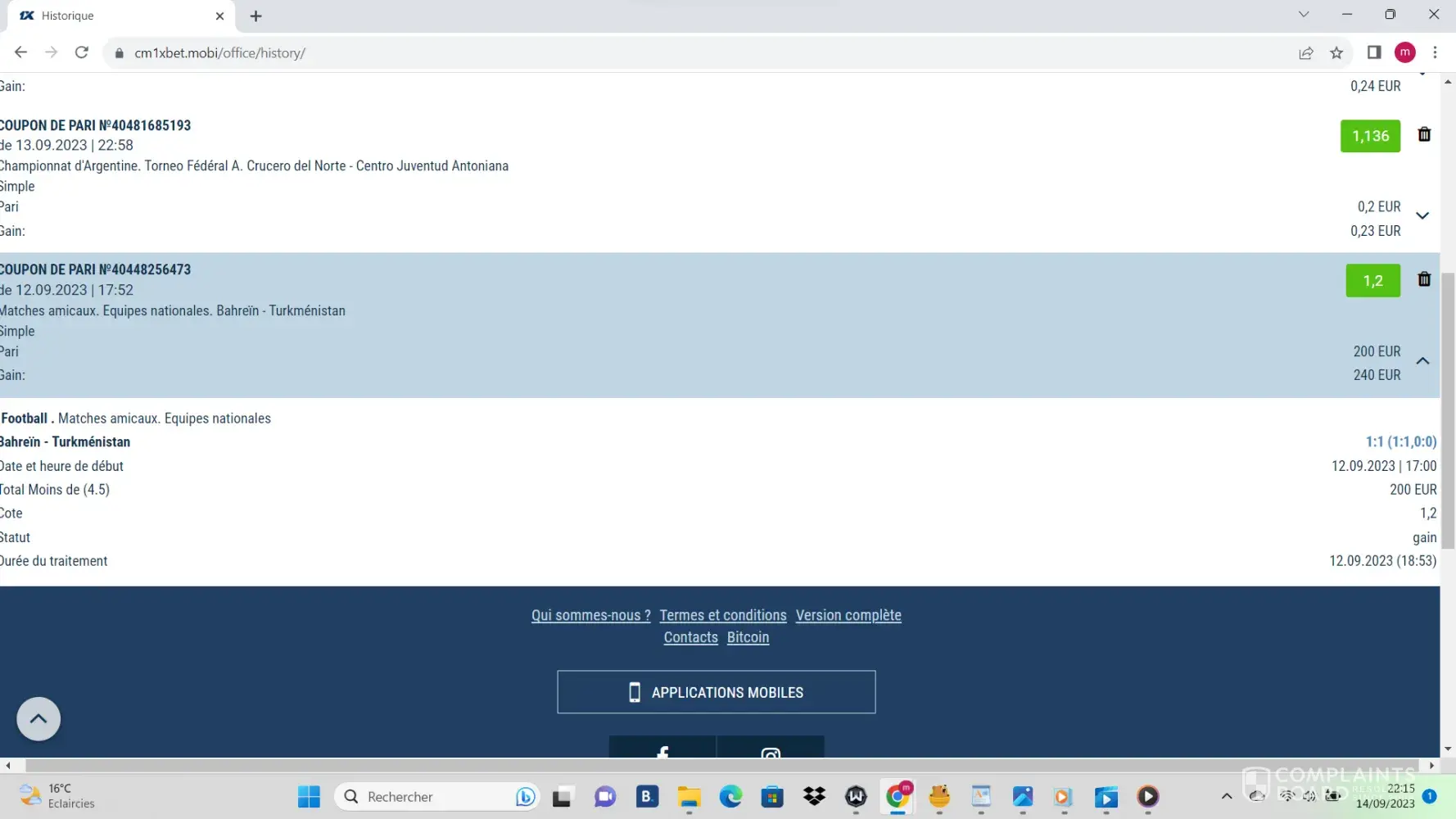Click the horizontal scrollbar right arrow
Image resolution: width=1456 pixels, height=819 pixels.
(x=1431, y=766)
